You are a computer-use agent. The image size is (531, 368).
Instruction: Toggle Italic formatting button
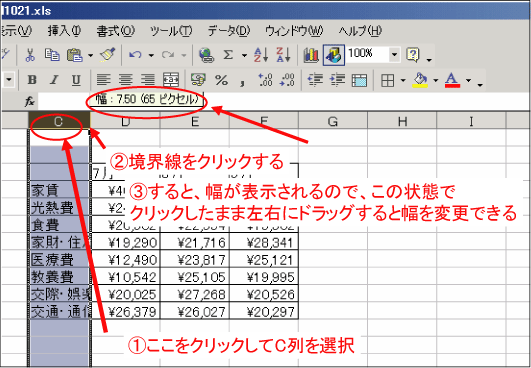54,80
